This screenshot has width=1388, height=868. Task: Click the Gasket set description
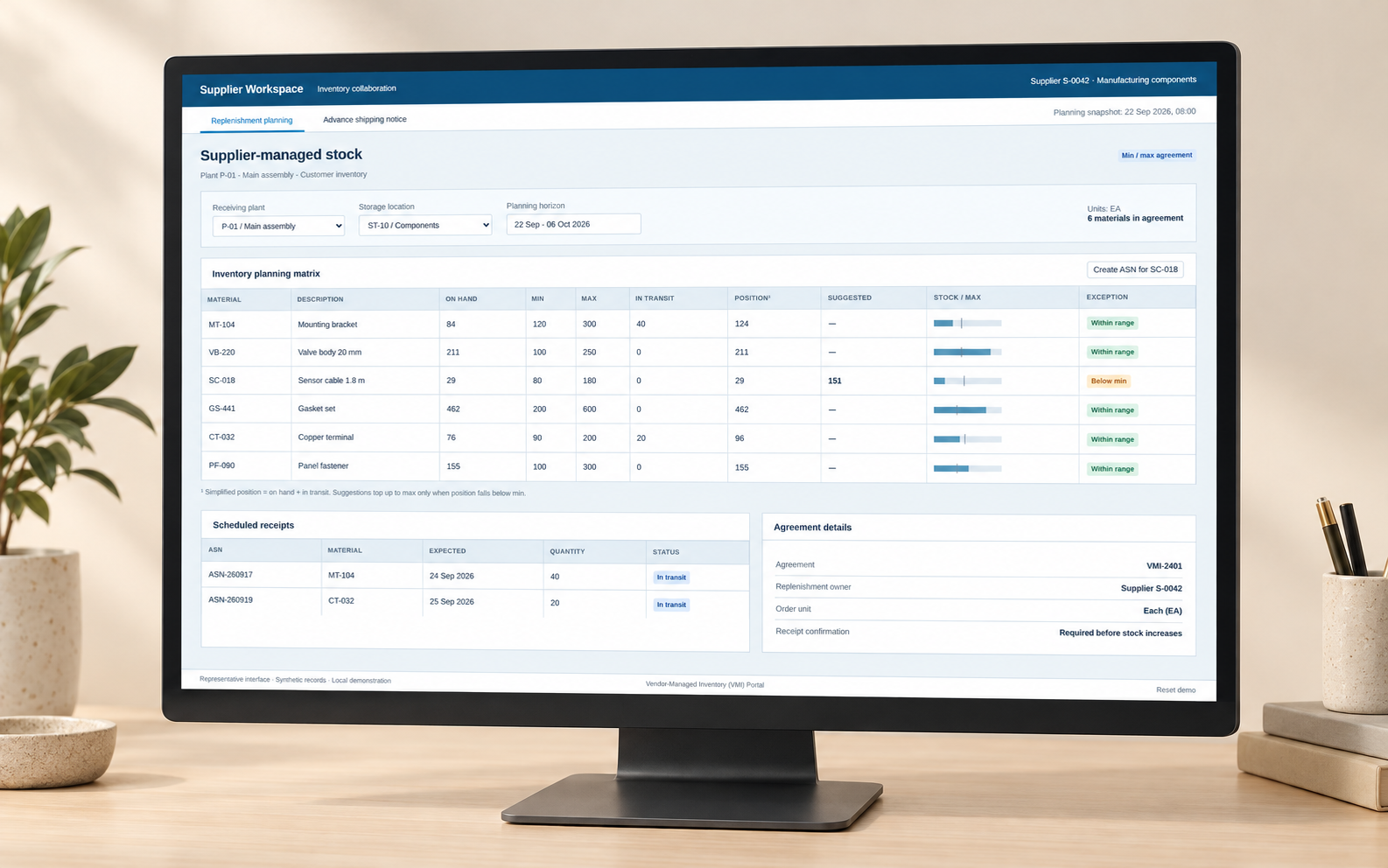coord(316,409)
